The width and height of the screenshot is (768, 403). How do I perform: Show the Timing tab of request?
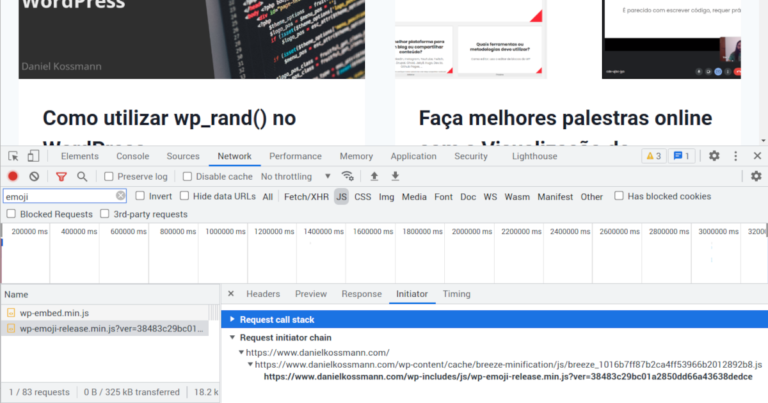click(x=456, y=294)
